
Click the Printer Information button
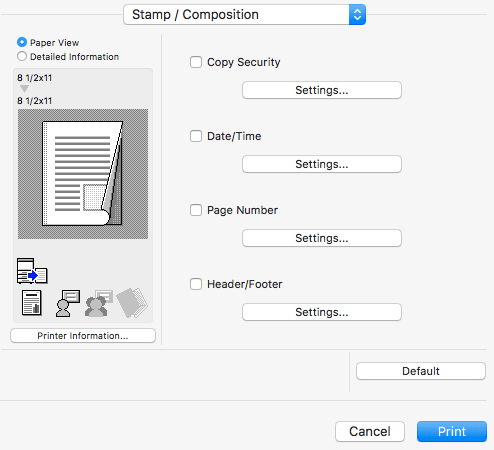pyautogui.click(x=83, y=336)
